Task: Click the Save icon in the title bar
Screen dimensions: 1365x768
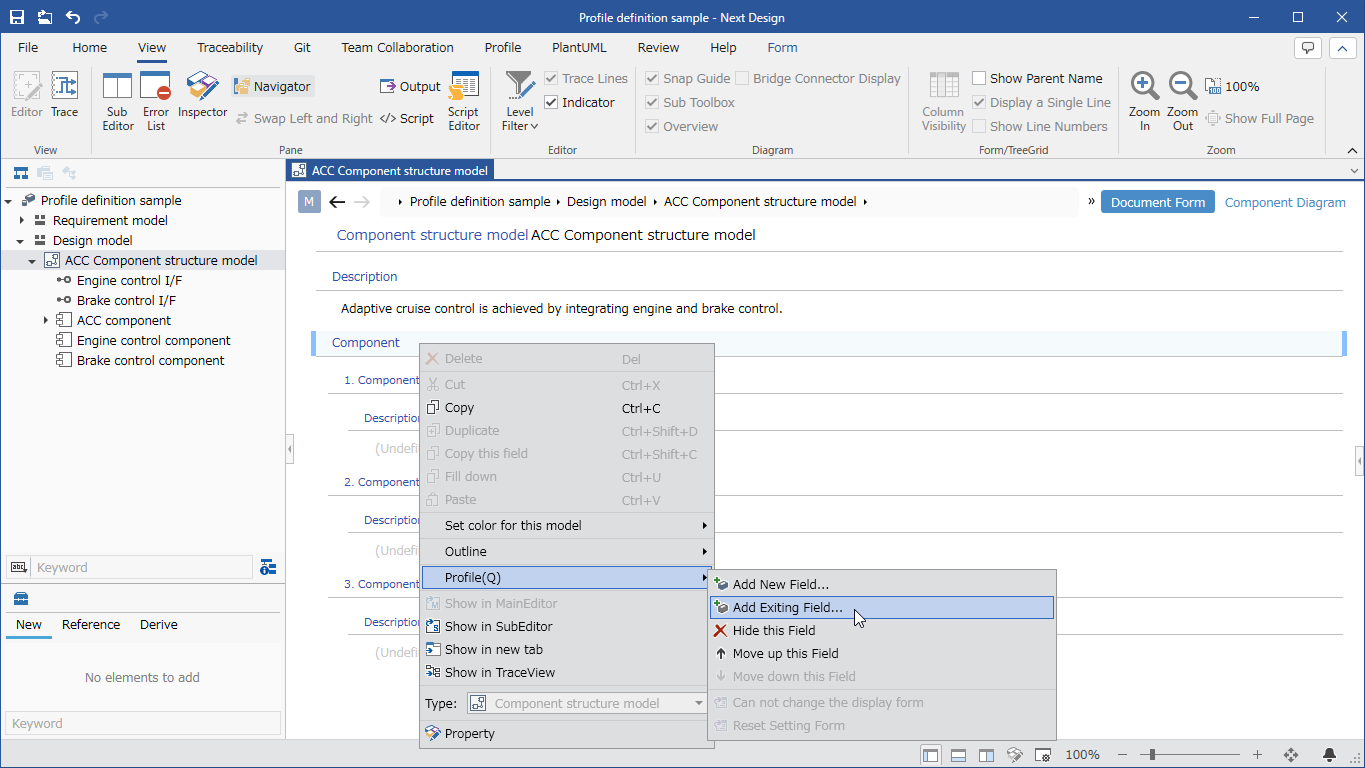Action: point(17,17)
